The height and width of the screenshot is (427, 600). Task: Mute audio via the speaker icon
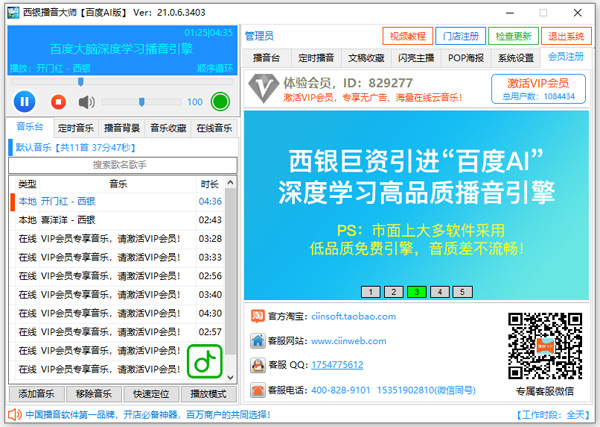[86, 102]
